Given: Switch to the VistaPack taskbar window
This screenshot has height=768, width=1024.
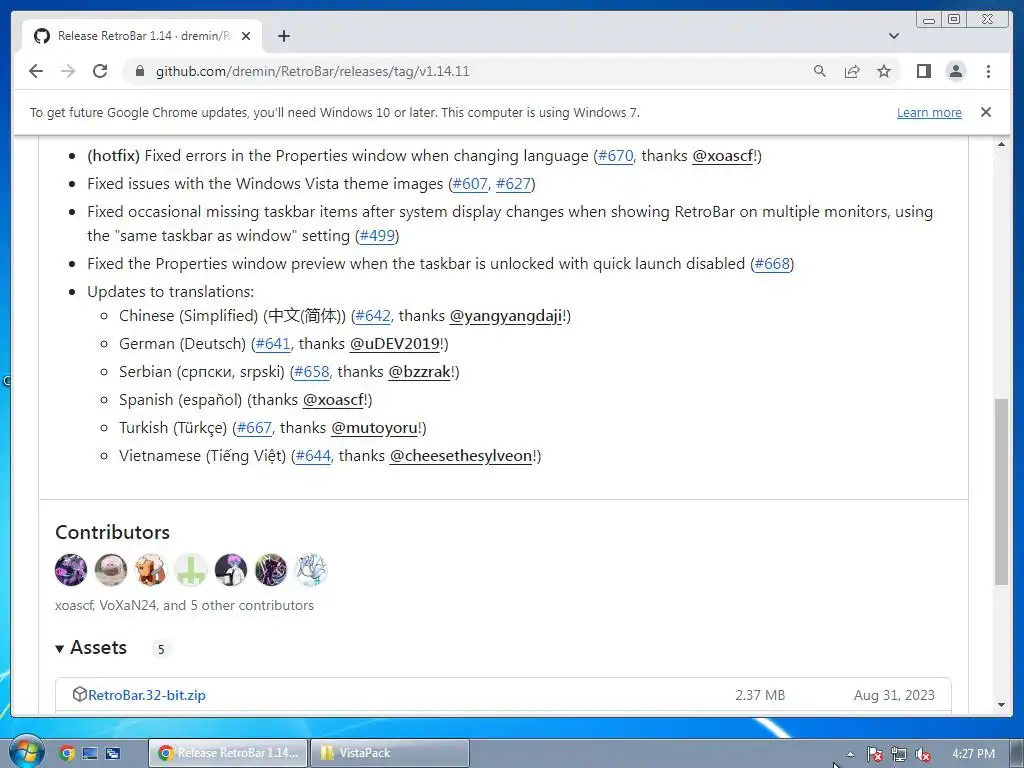Looking at the screenshot, I should pyautogui.click(x=390, y=753).
